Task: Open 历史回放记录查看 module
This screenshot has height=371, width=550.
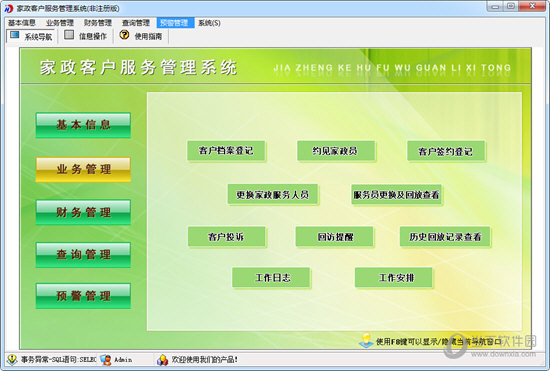Action: pos(445,237)
